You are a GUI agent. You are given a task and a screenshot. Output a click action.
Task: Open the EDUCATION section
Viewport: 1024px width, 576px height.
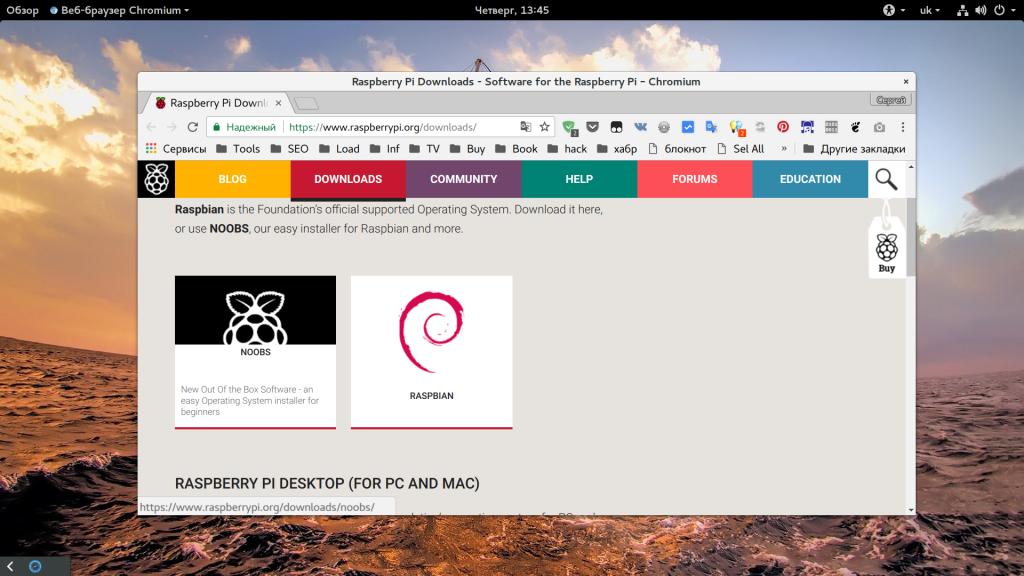tap(810, 179)
